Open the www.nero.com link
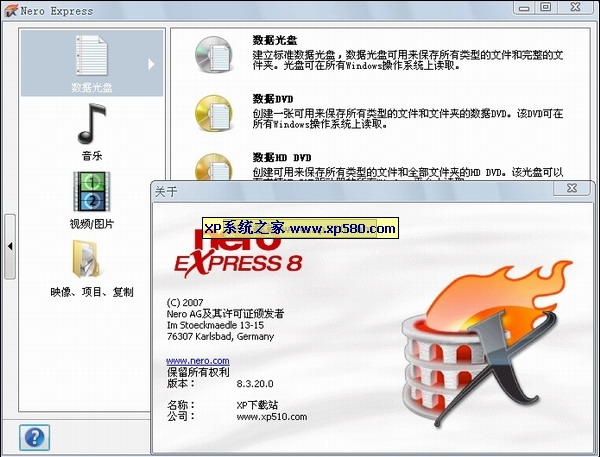The image size is (600, 457). (x=198, y=361)
